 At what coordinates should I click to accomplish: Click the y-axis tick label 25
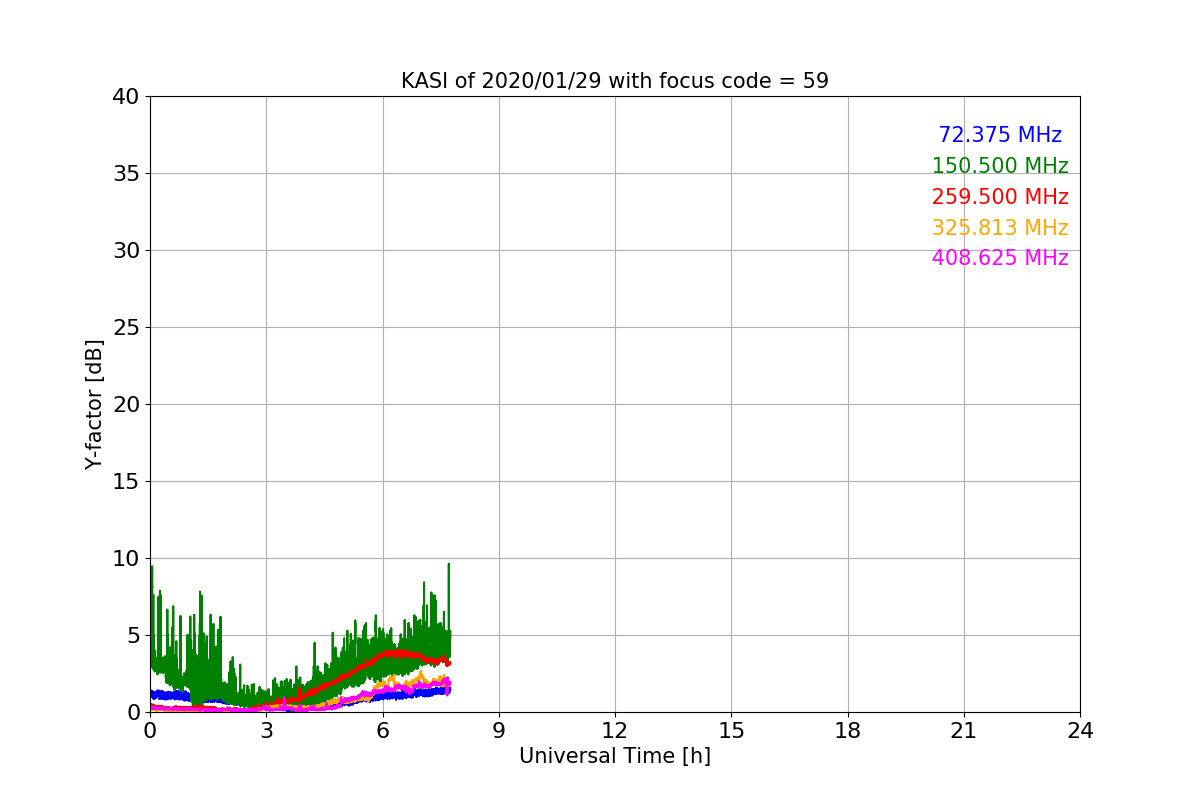(x=125, y=328)
